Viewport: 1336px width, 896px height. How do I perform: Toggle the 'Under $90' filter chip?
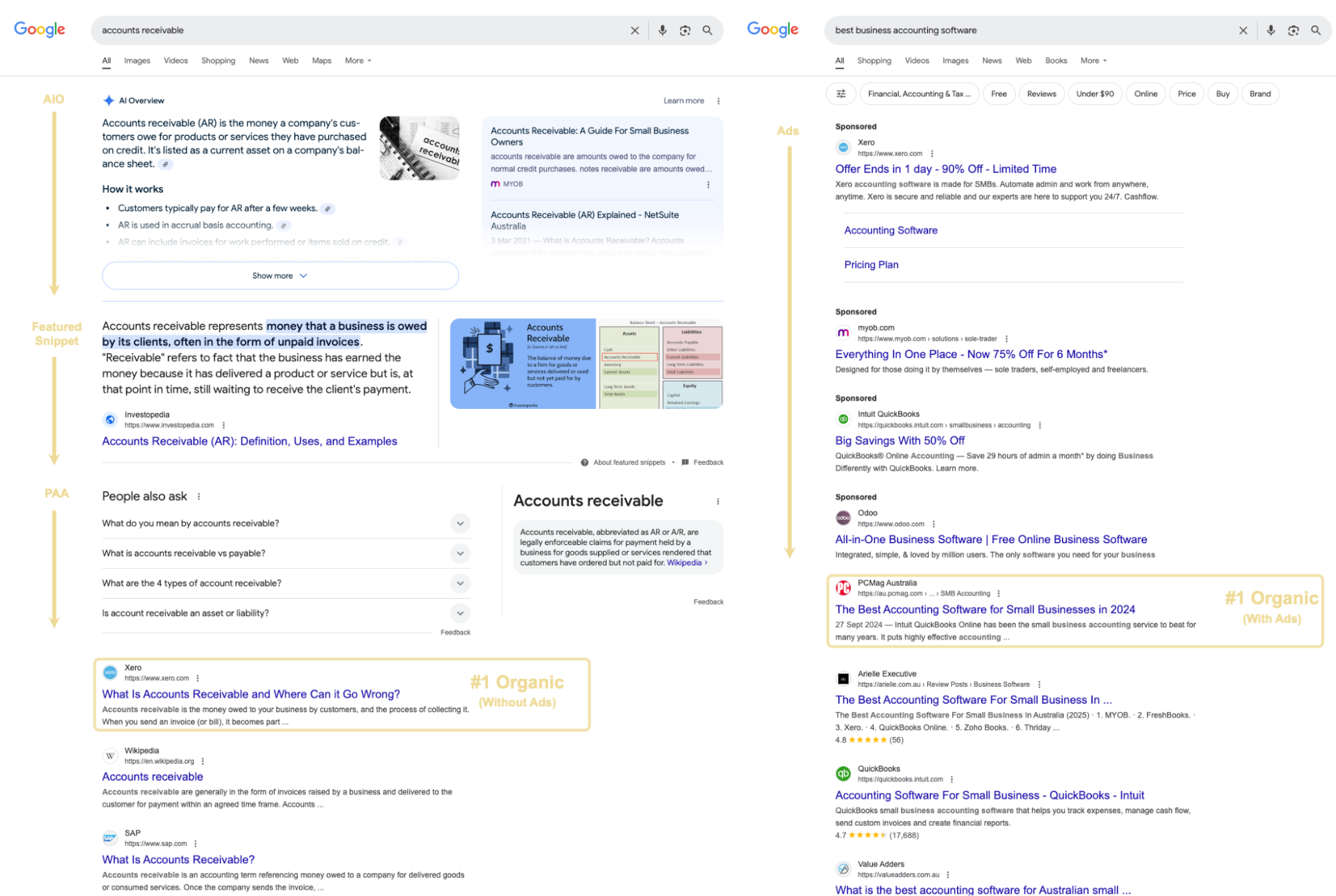(x=1095, y=94)
